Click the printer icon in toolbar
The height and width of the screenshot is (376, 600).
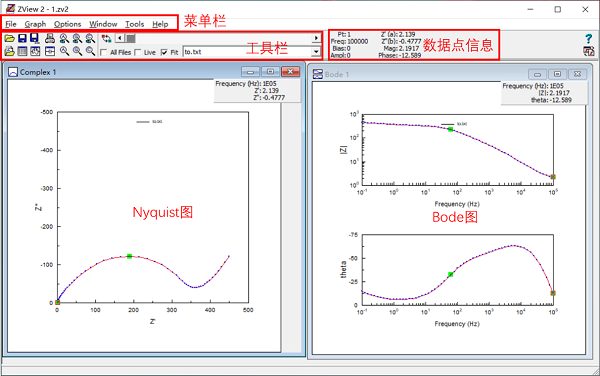coord(50,38)
